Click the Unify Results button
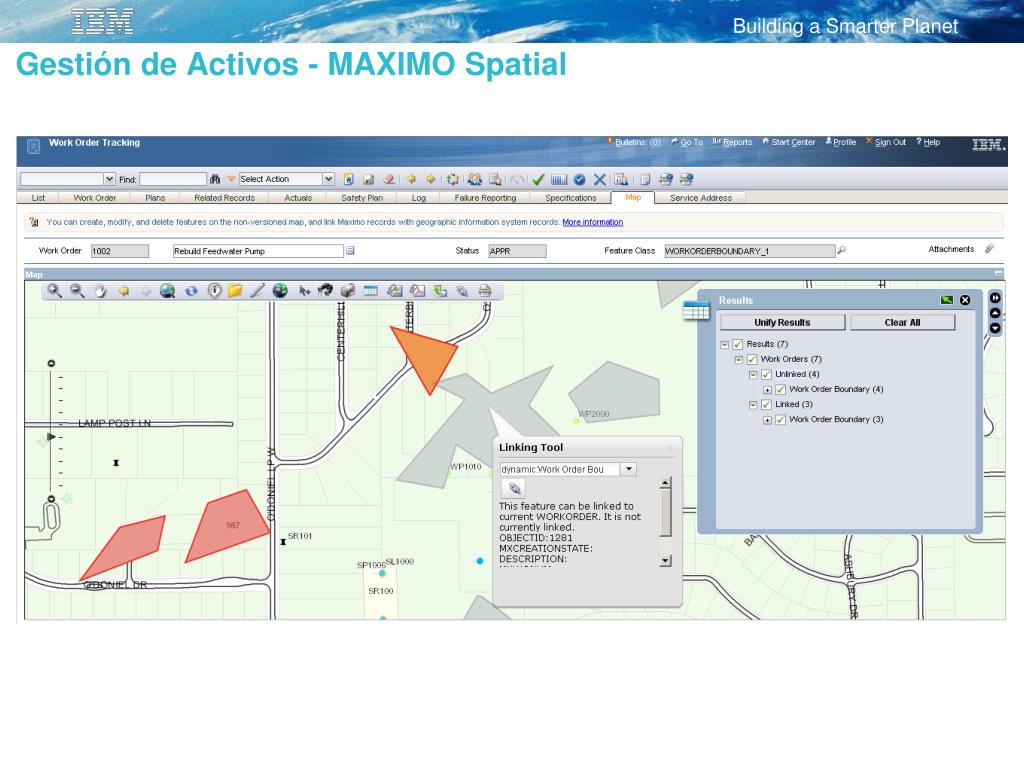1024x768 pixels. click(782, 323)
